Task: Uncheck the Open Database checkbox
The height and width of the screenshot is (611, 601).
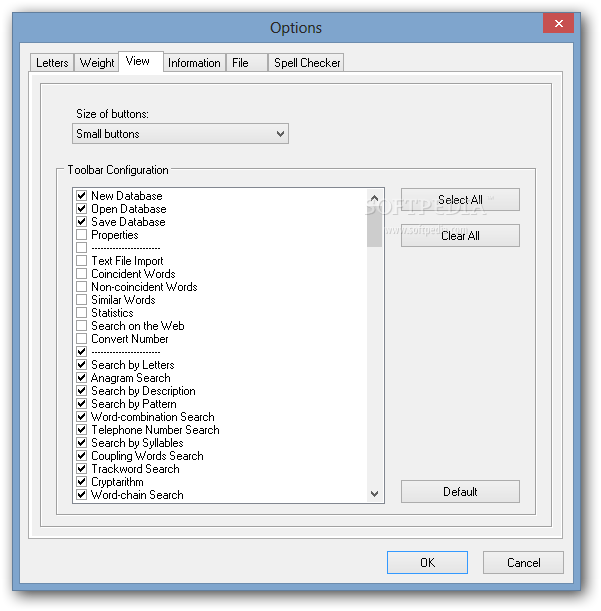Action: 81,208
